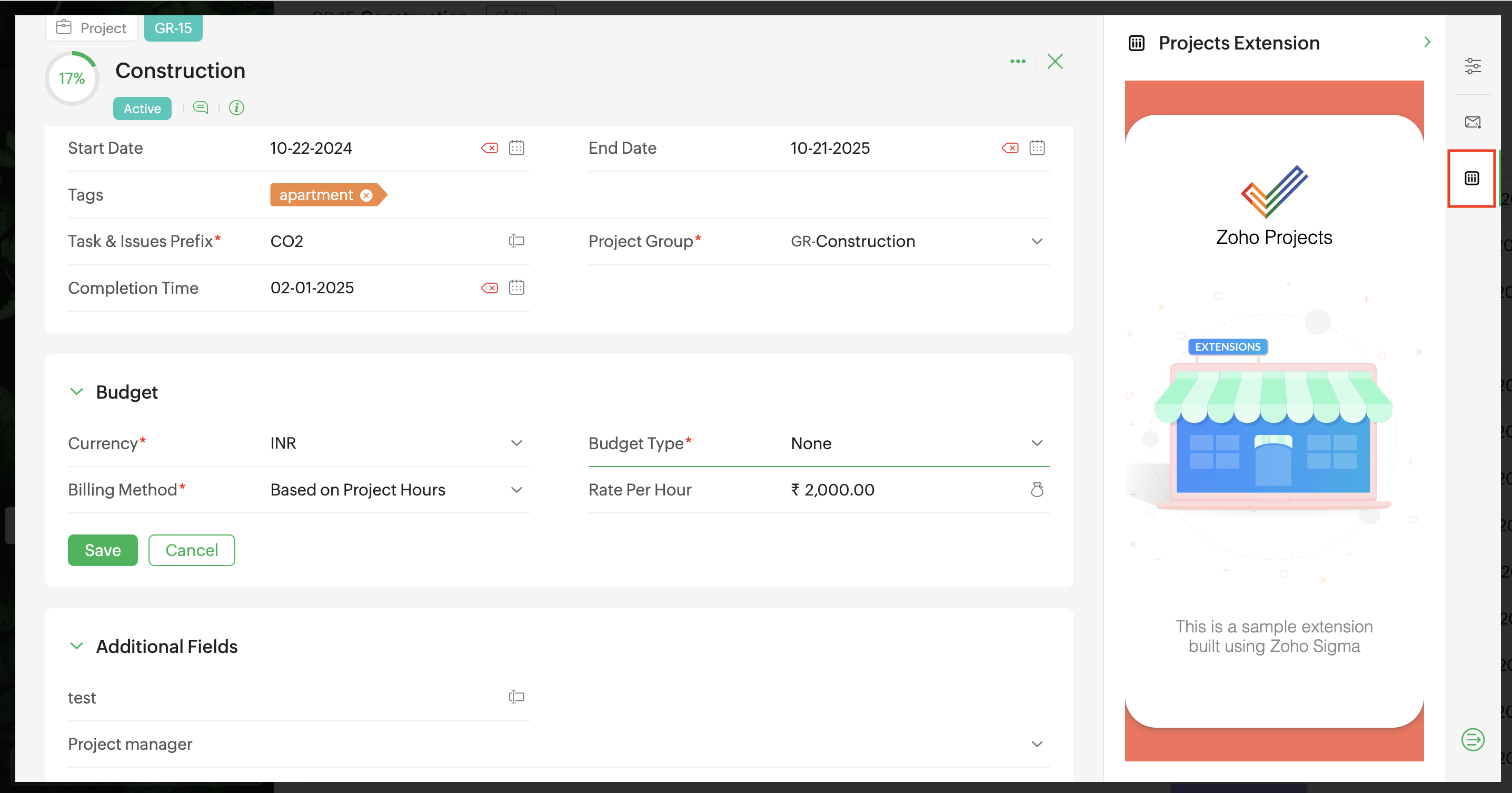The image size is (1512, 793).
Task: Collapse the Budget section
Action: (76, 392)
